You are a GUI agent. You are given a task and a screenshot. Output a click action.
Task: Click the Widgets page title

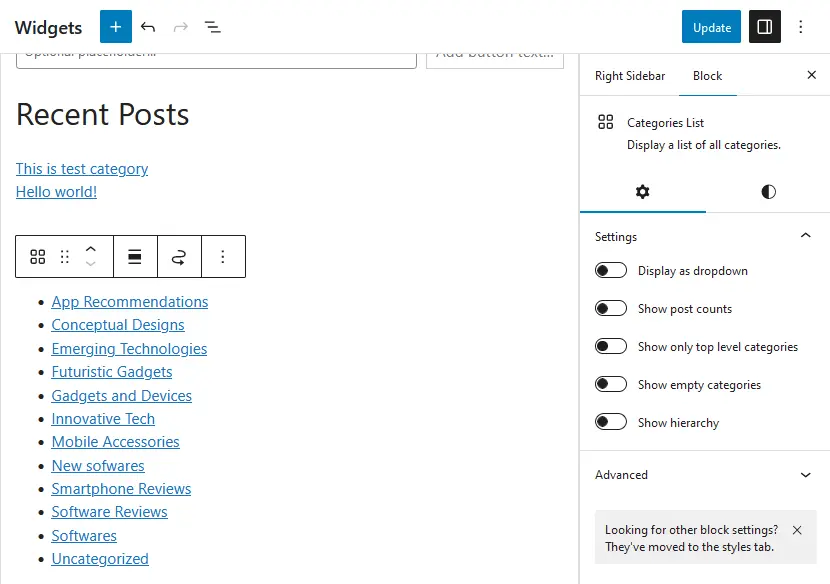tap(49, 28)
